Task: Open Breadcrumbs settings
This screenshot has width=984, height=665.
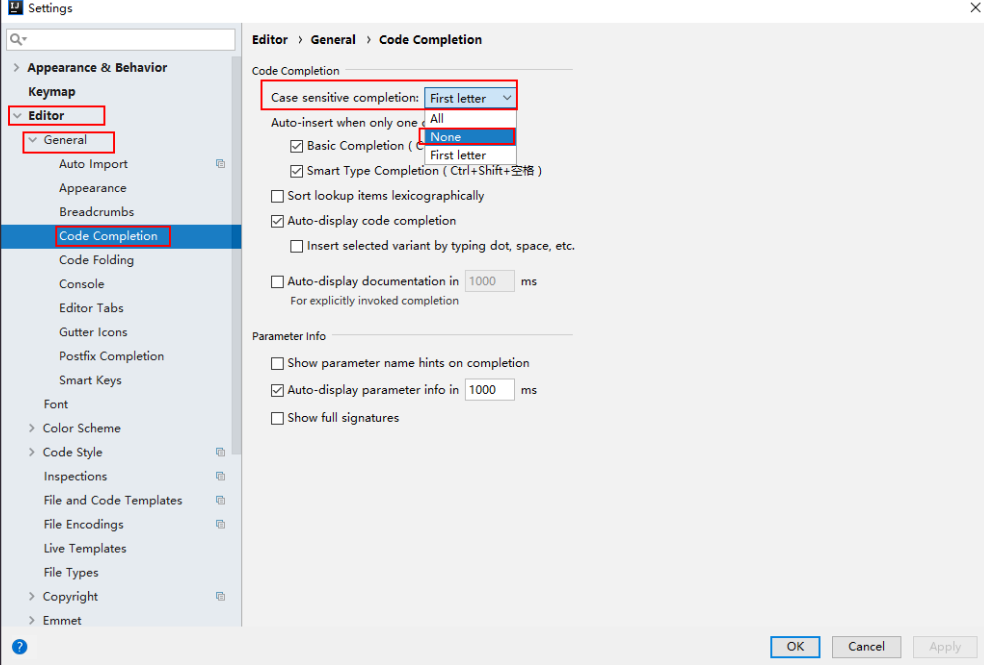Action: 97,211
